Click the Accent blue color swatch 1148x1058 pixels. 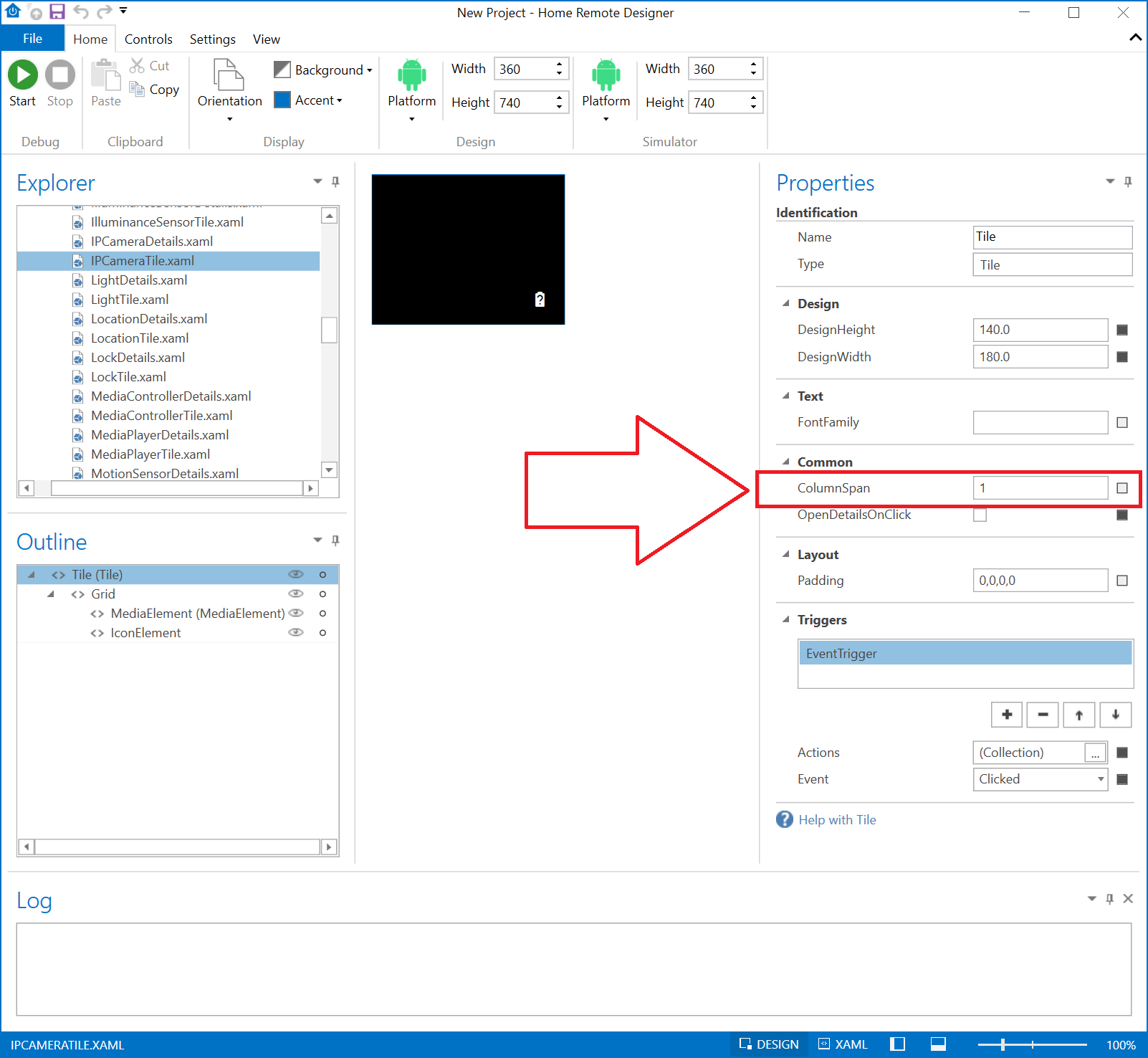(x=282, y=100)
